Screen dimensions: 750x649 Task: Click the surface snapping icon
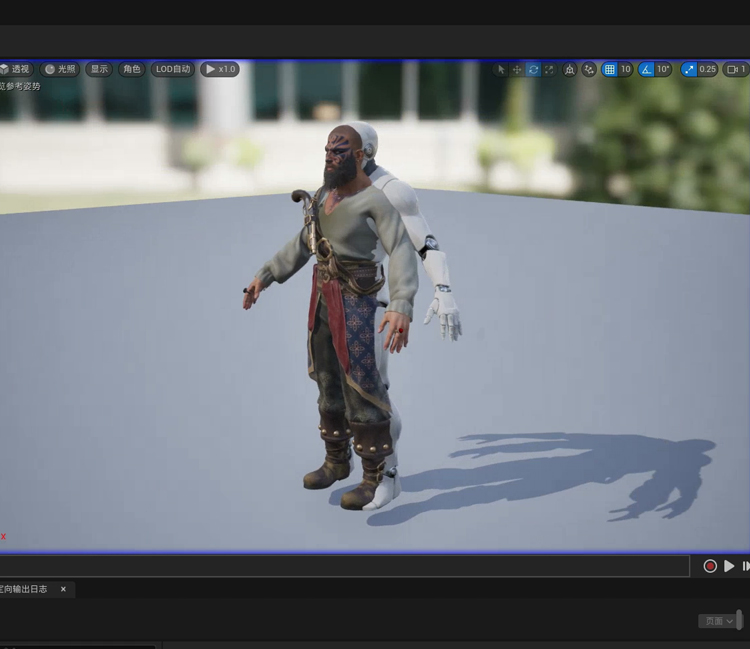[x=589, y=70]
